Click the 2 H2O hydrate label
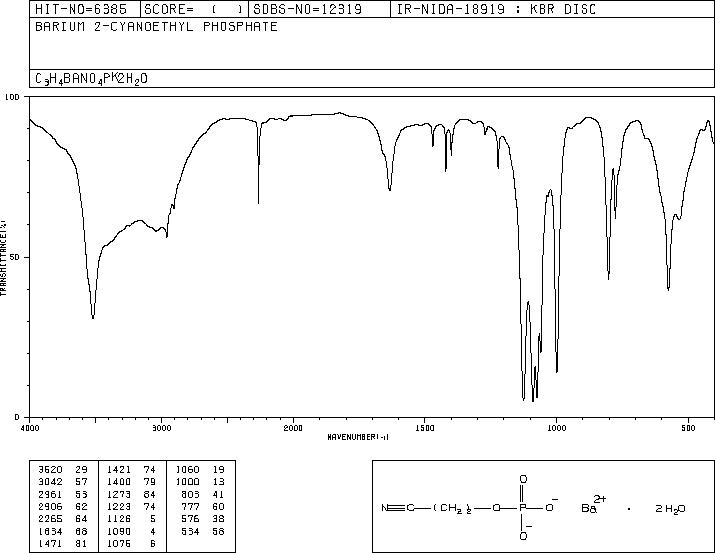Image resolution: width=715 pixels, height=553 pixels. pos(670,509)
